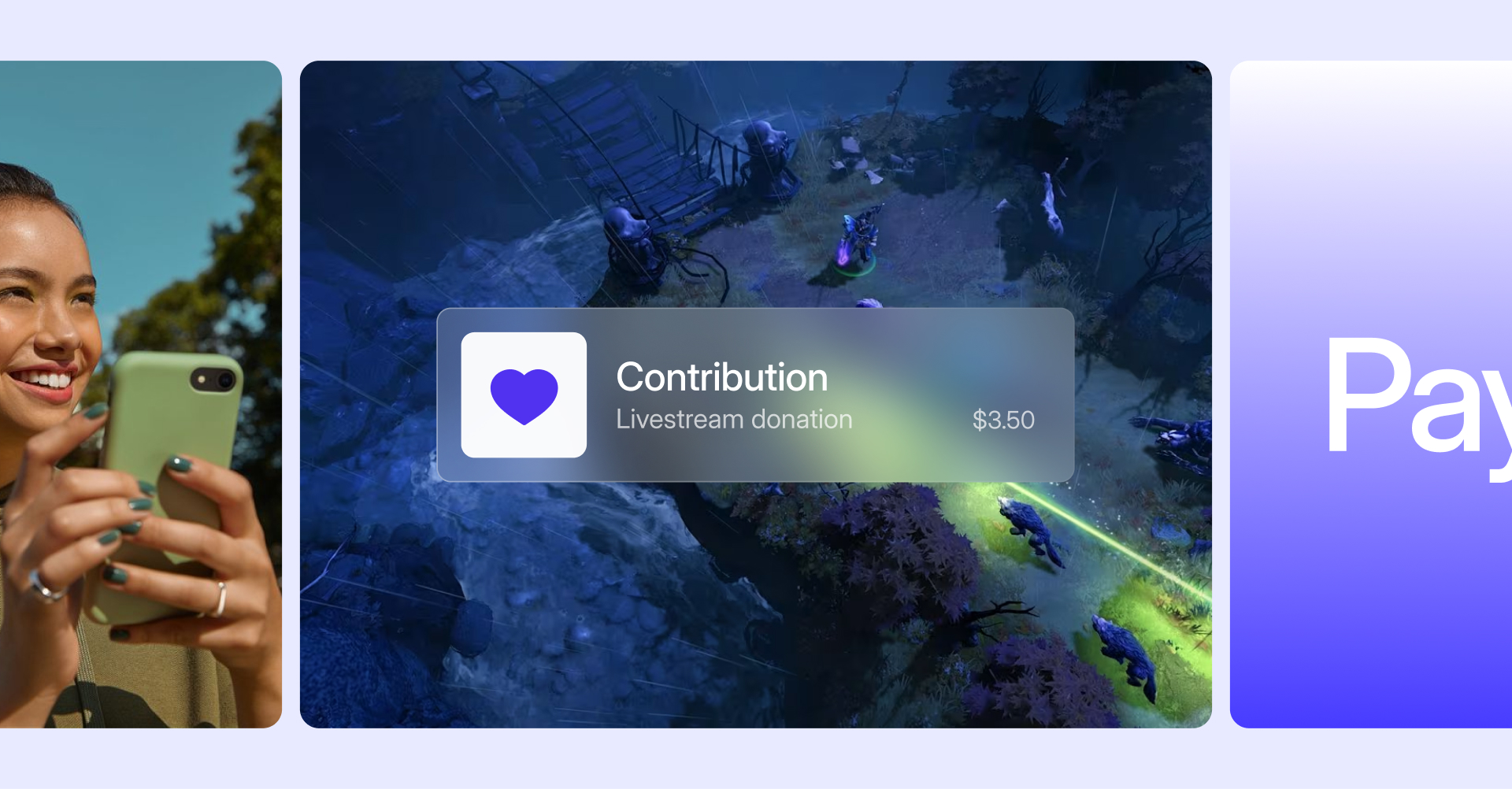Viewport: 1512px width, 789px height.
Task: Click the blue wolf on the grass
Action: point(1032,529)
